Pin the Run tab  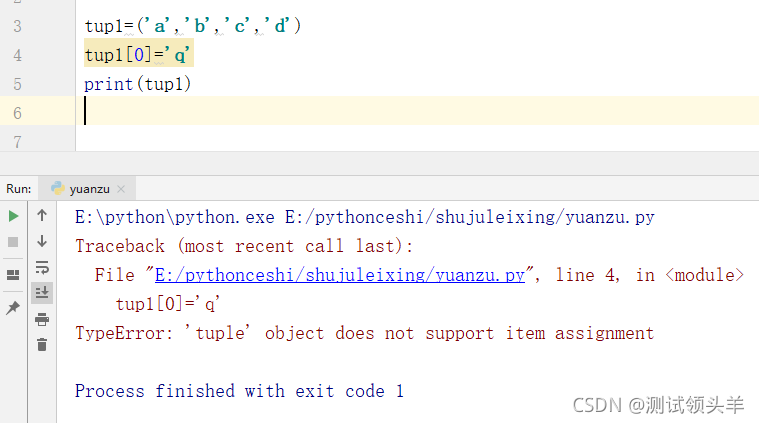click(13, 308)
